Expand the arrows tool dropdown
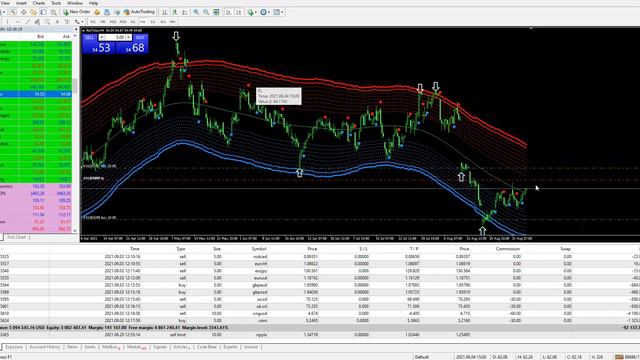 (82, 22)
